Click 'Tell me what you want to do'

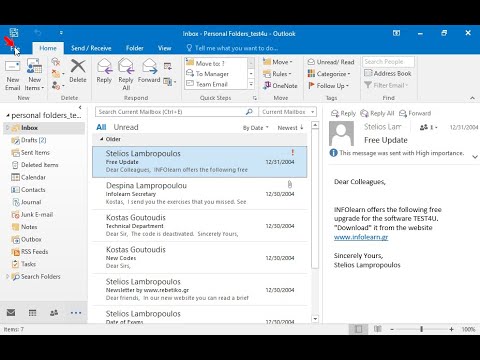232,48
